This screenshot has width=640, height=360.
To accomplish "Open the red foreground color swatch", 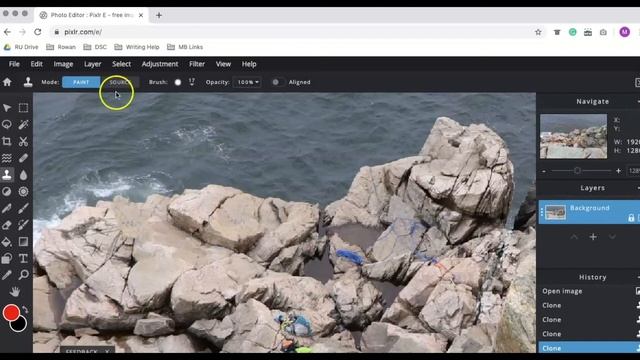I will [11, 313].
